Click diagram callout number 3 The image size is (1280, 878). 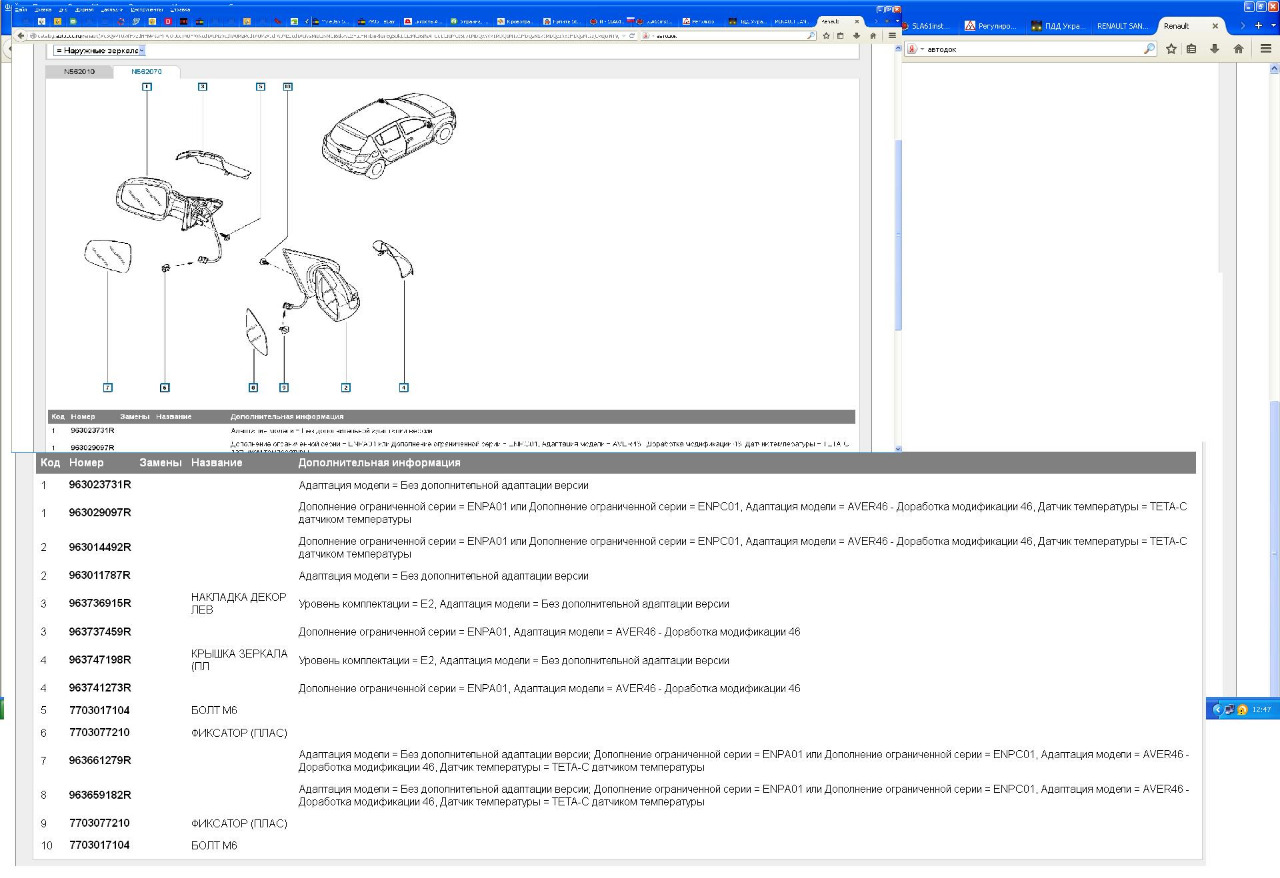[202, 87]
